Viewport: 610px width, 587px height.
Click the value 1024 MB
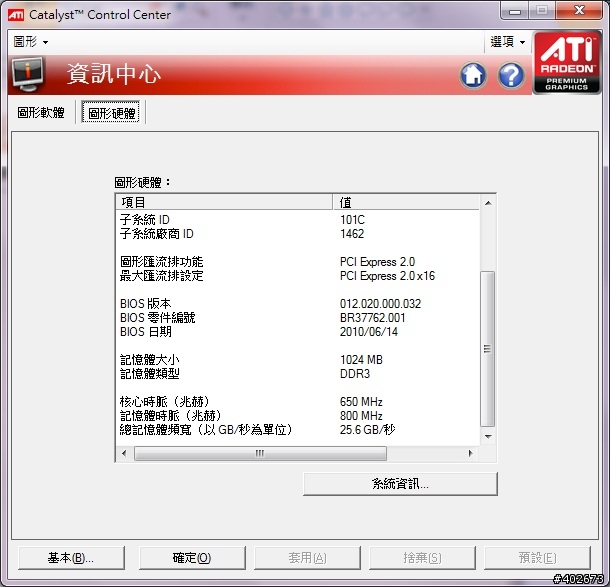(x=361, y=359)
